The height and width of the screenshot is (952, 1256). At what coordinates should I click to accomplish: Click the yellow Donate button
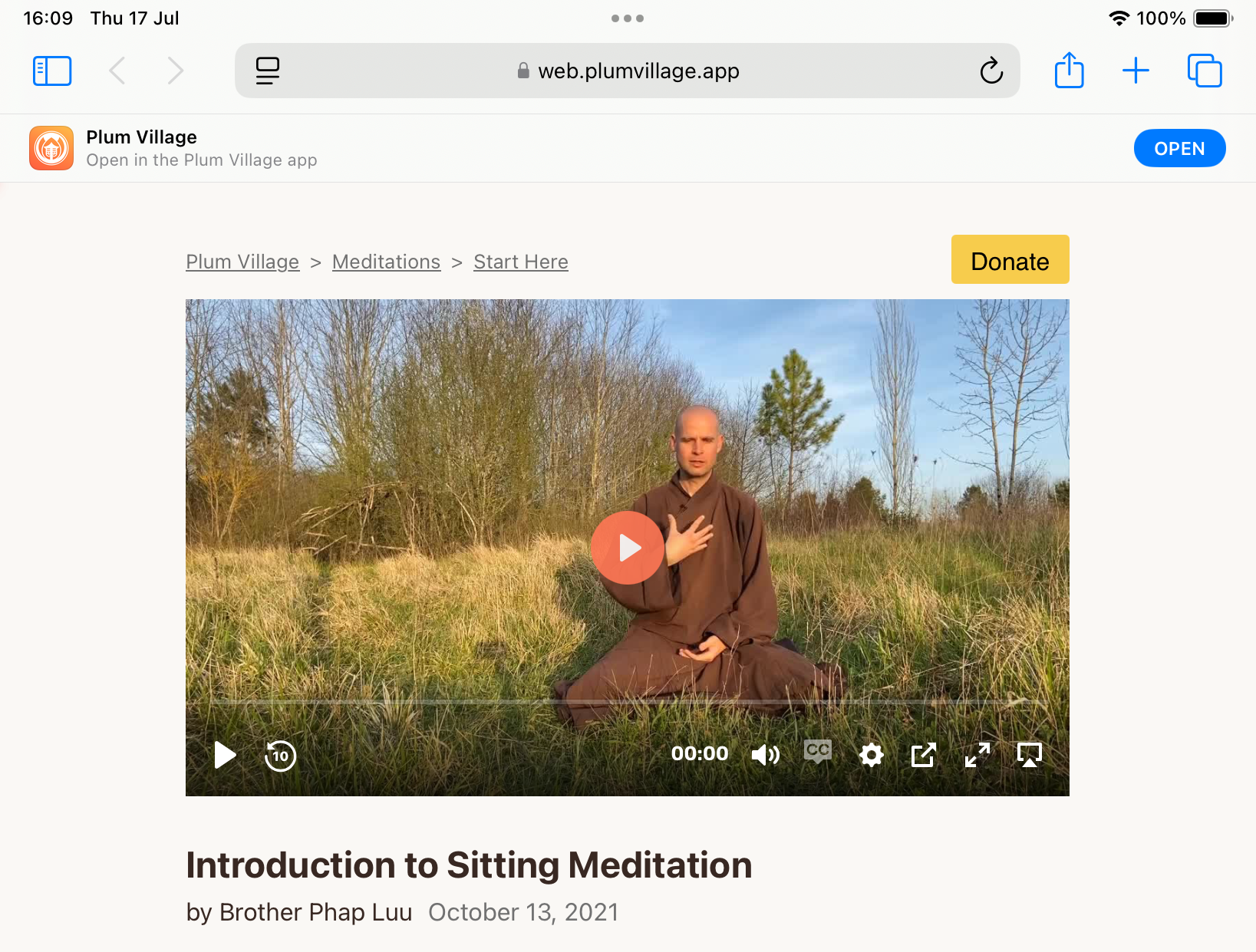tap(1010, 259)
